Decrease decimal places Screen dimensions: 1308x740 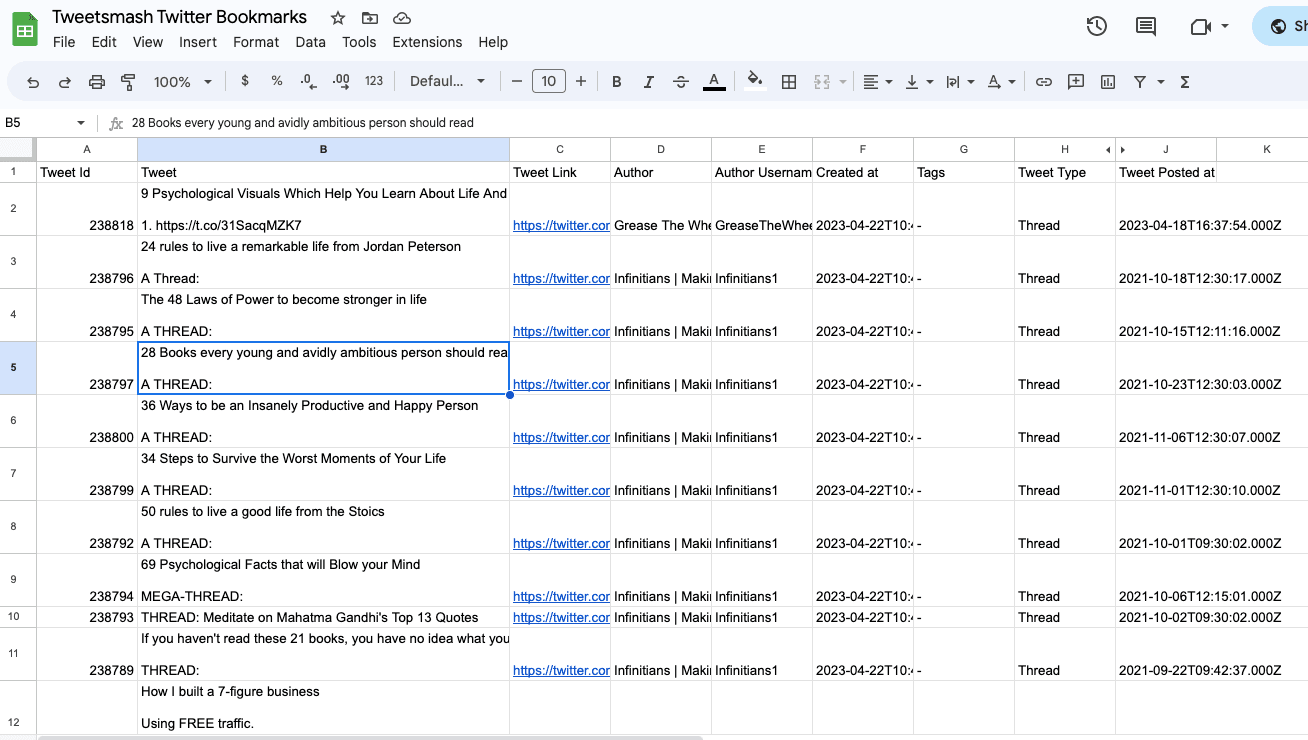pyautogui.click(x=309, y=81)
